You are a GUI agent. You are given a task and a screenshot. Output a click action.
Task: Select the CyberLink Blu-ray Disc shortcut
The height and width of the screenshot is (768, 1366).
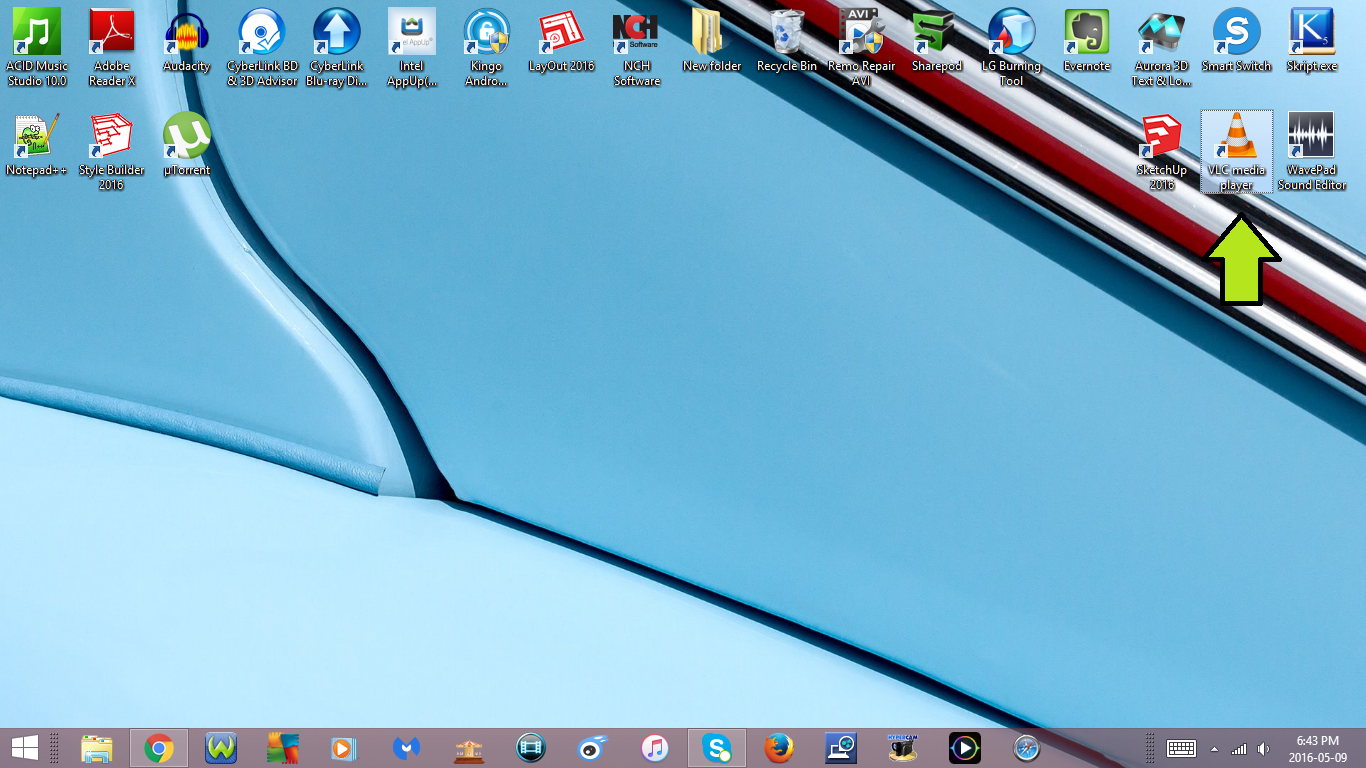(337, 48)
